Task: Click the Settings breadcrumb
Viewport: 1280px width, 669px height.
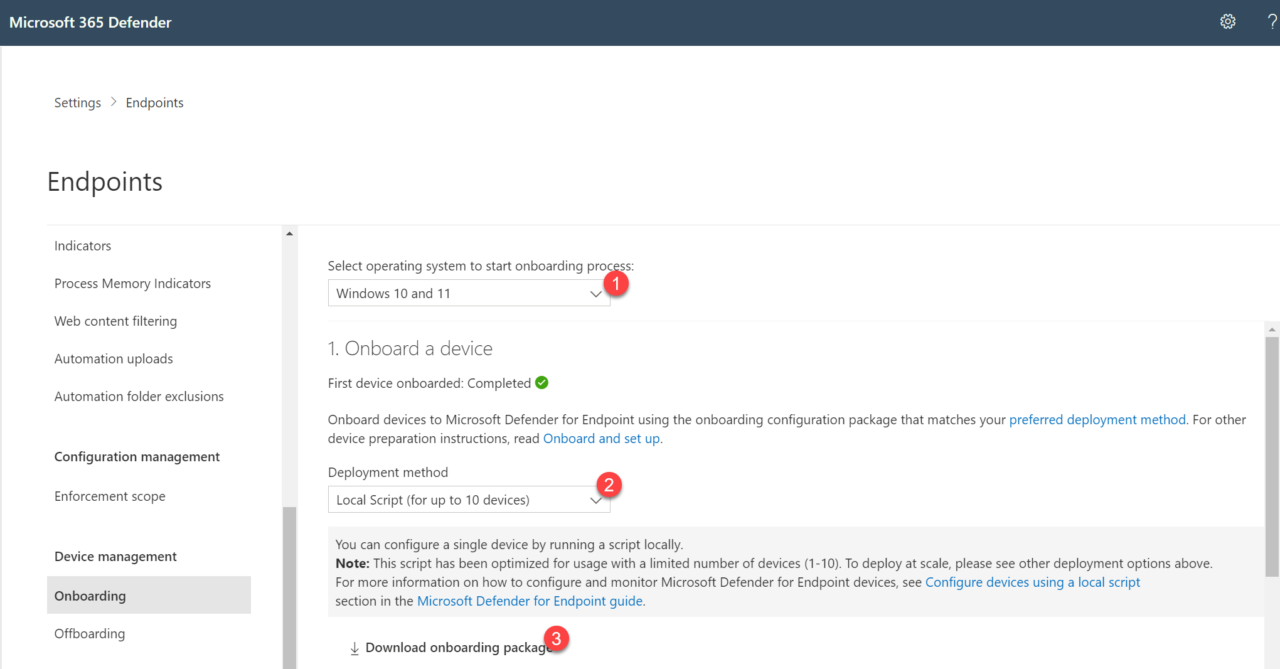Action: point(78,103)
